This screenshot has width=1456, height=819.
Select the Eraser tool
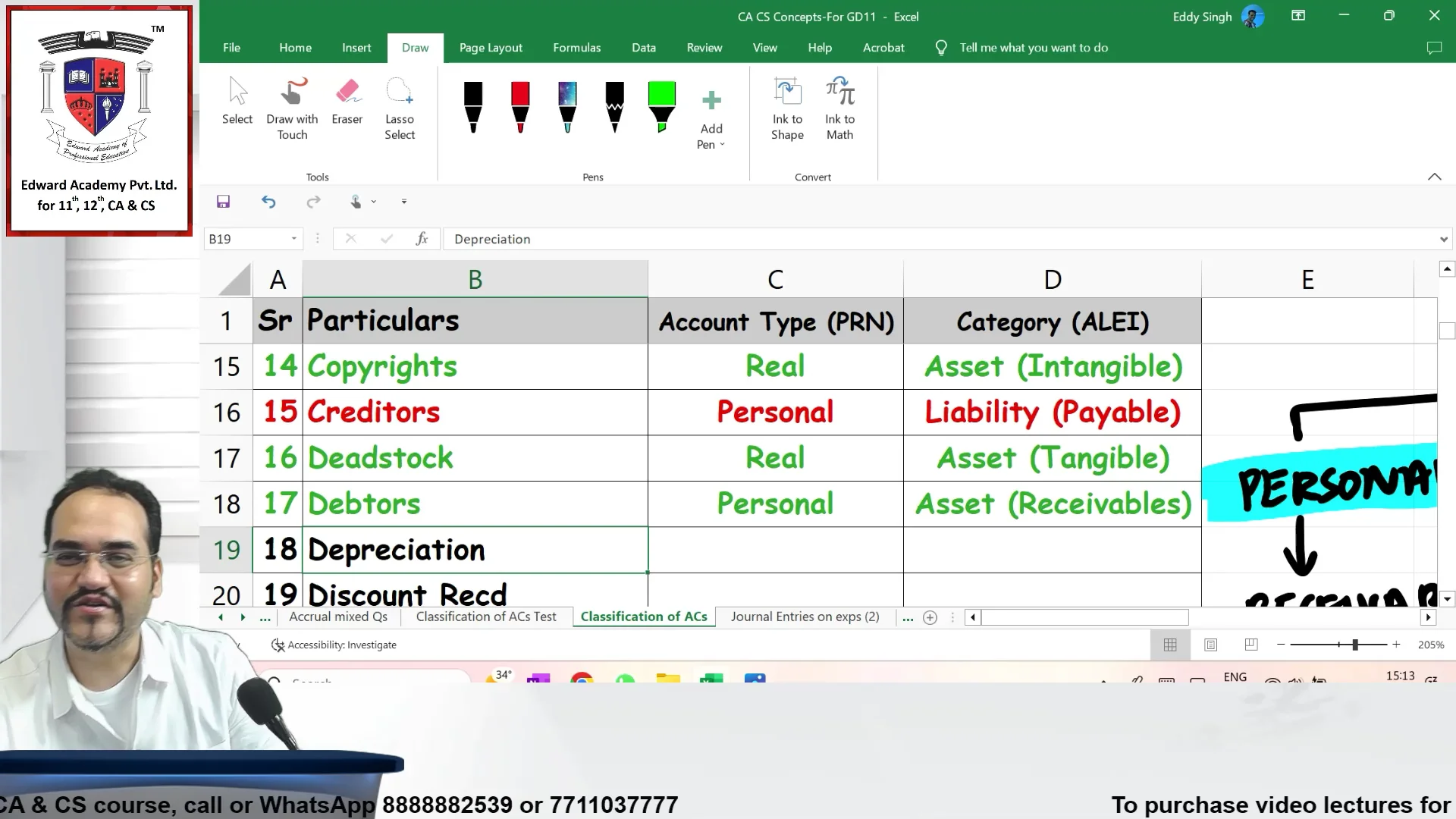coord(347,106)
